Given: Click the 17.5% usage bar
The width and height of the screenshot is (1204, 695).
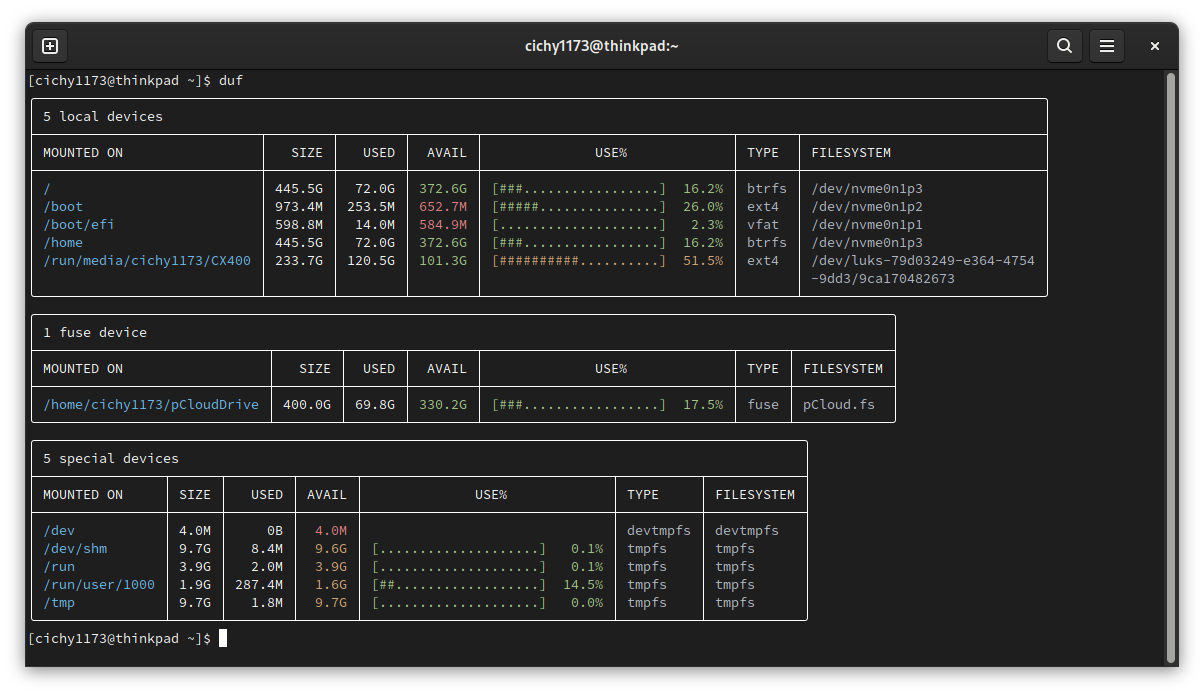Looking at the screenshot, I should coord(579,404).
